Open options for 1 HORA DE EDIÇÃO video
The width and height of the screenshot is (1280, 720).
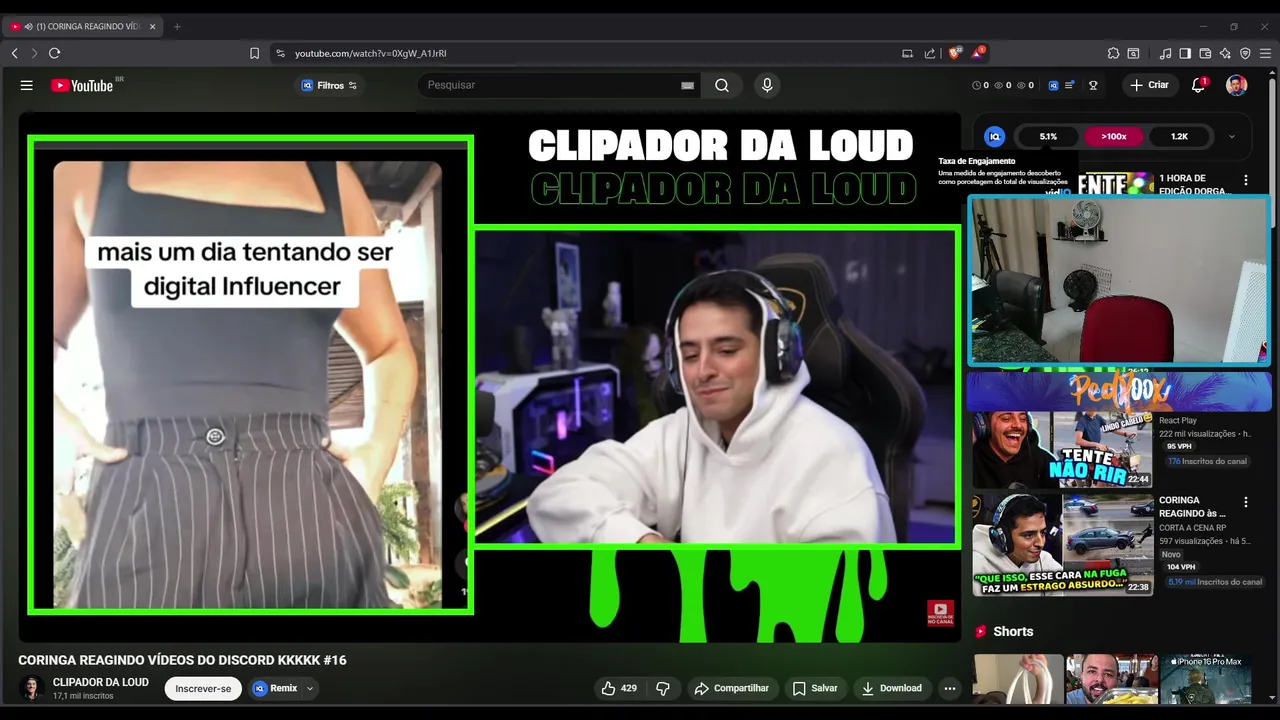[x=1245, y=180]
